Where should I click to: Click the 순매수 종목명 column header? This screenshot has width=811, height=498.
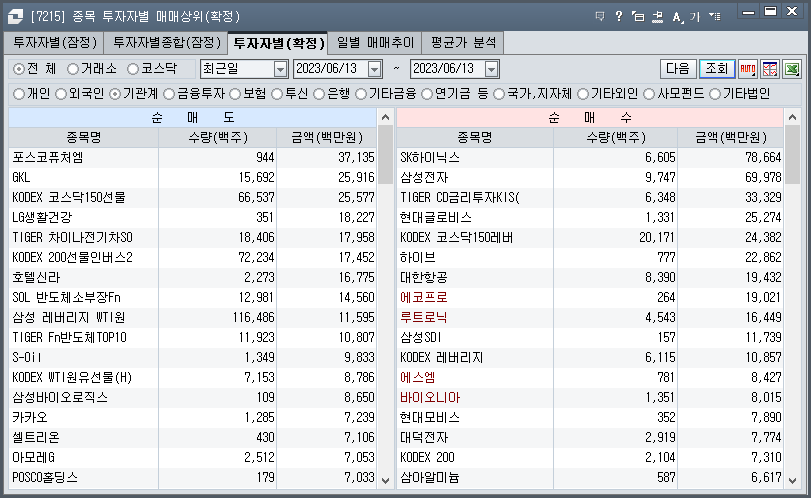(474, 138)
